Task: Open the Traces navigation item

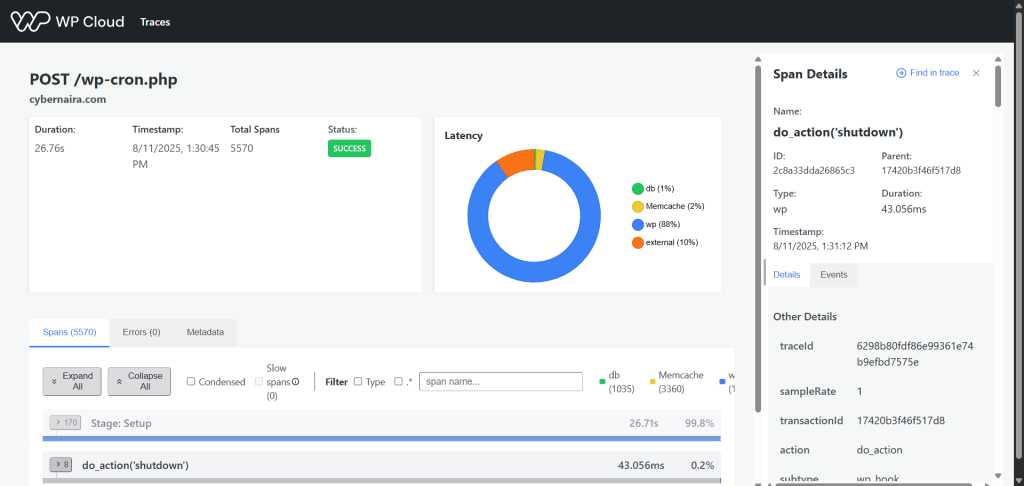Action: point(155,22)
